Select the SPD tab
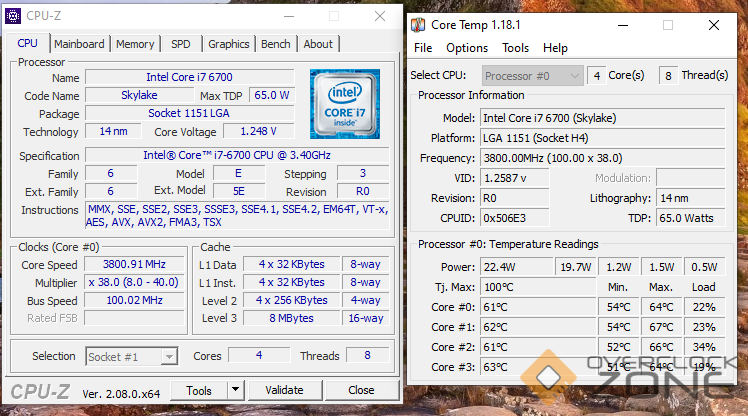This screenshot has width=748, height=416. tap(181, 44)
